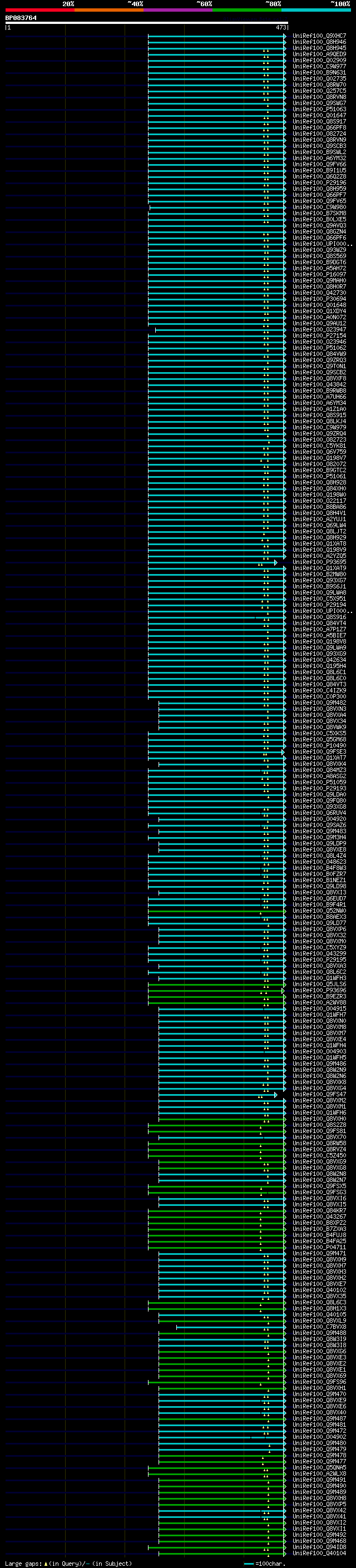Viewport: 356px width, 1568px height.
Task: Open the UniRef100_Q01647 hit label
Action: coord(319,116)
